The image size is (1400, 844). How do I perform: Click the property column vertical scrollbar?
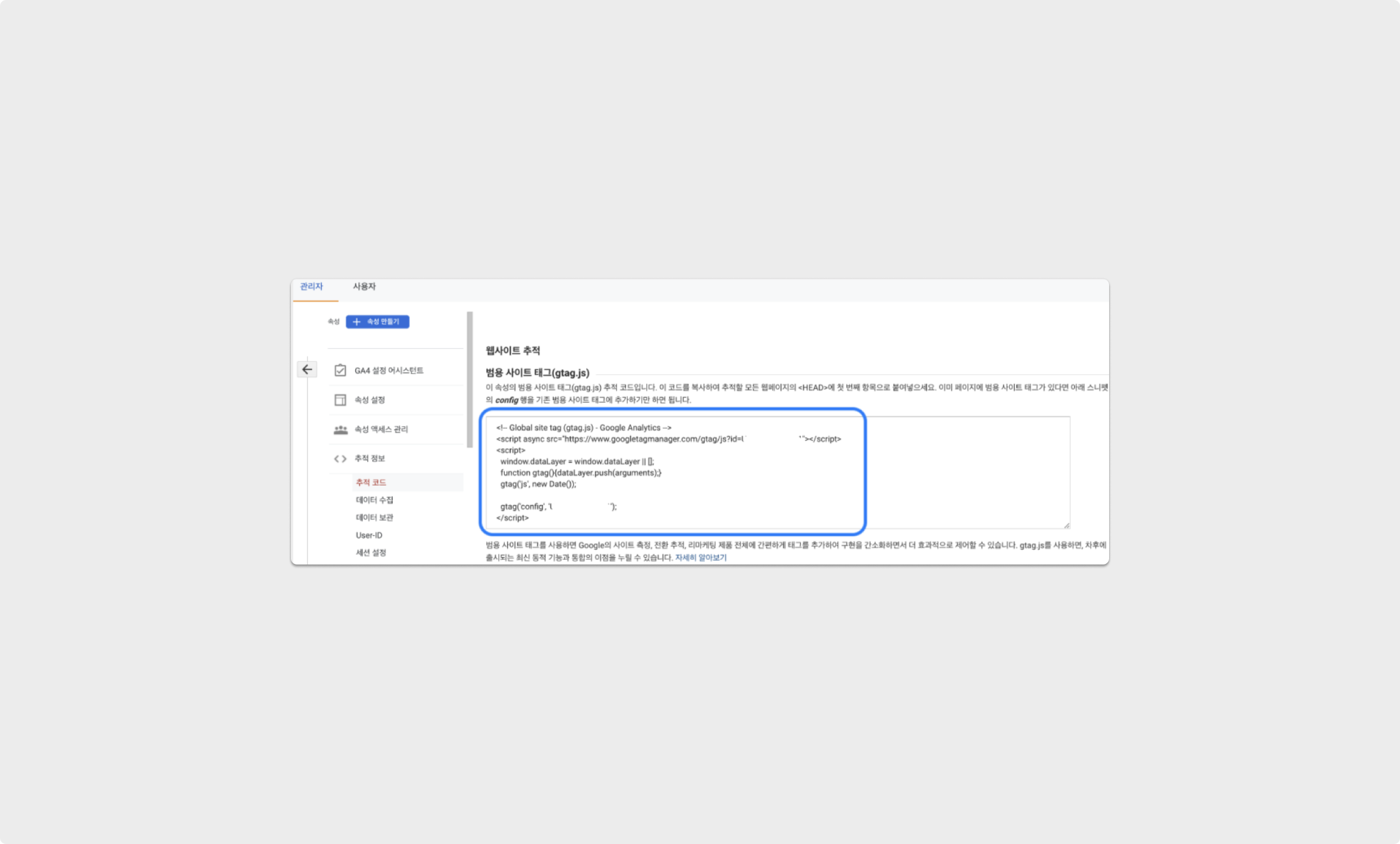(x=470, y=380)
